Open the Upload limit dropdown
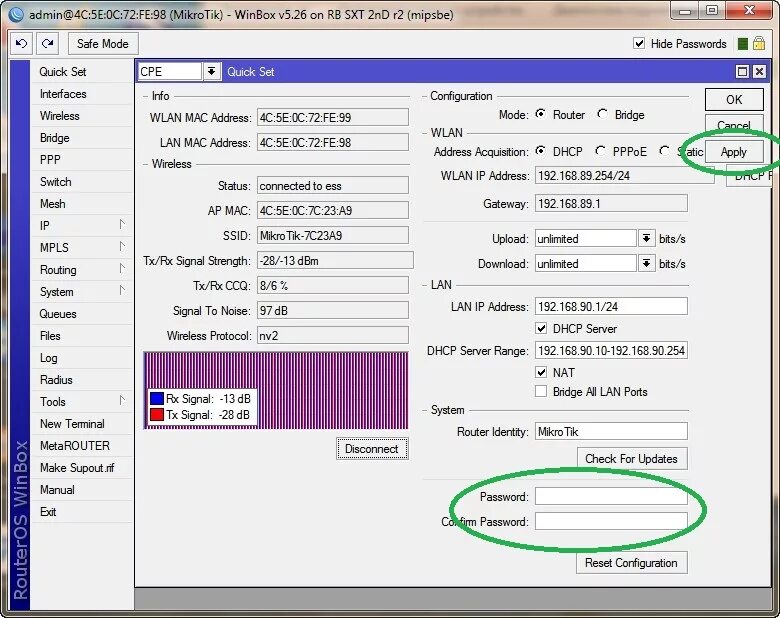The image size is (780, 618). pos(646,238)
